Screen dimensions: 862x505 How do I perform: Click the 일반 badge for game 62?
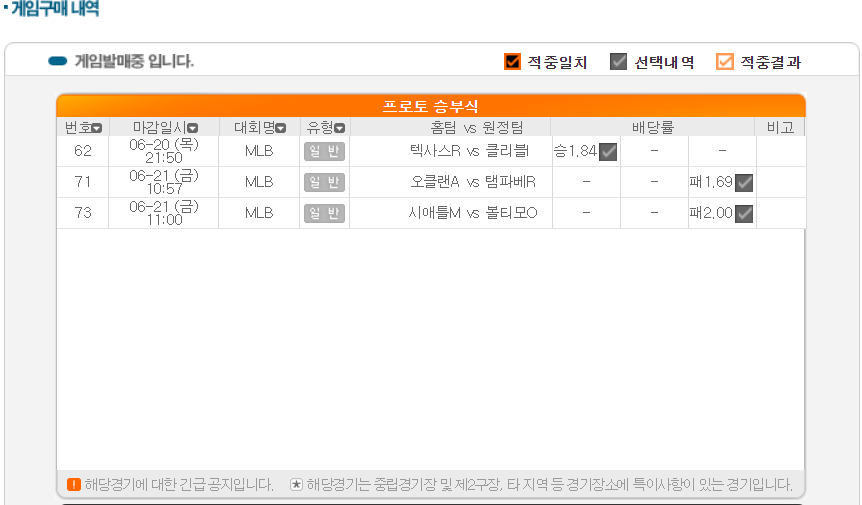[x=324, y=152]
